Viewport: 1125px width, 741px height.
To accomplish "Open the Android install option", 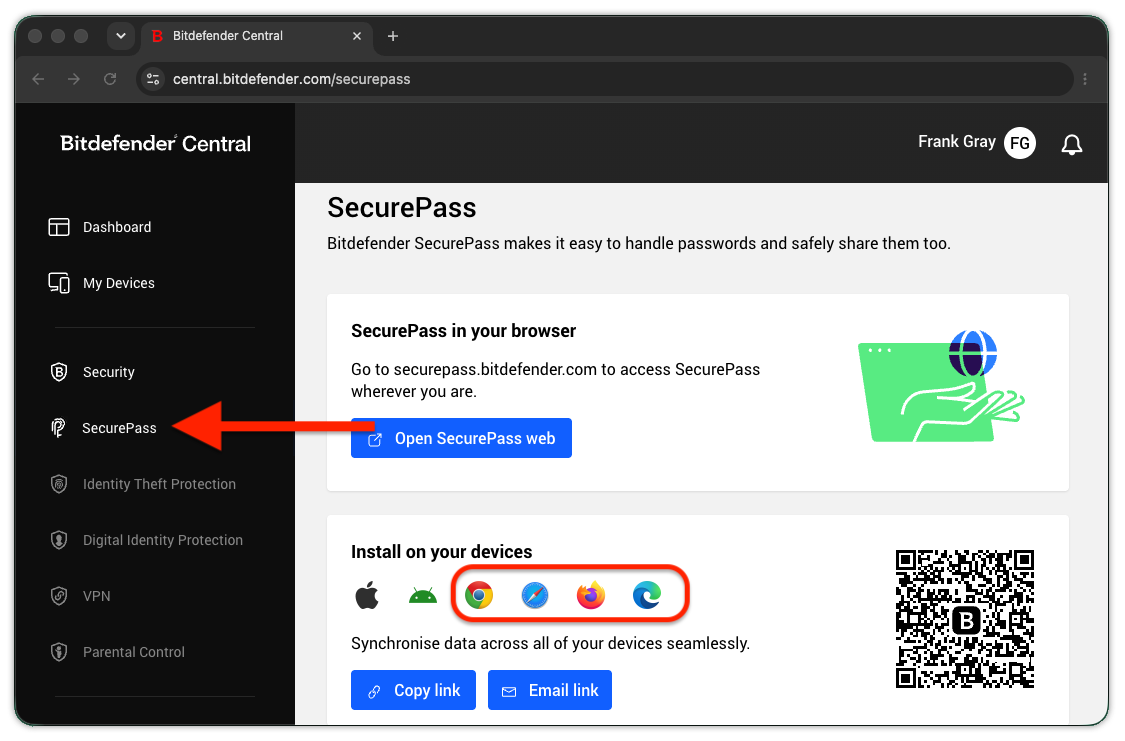I will coord(423,595).
